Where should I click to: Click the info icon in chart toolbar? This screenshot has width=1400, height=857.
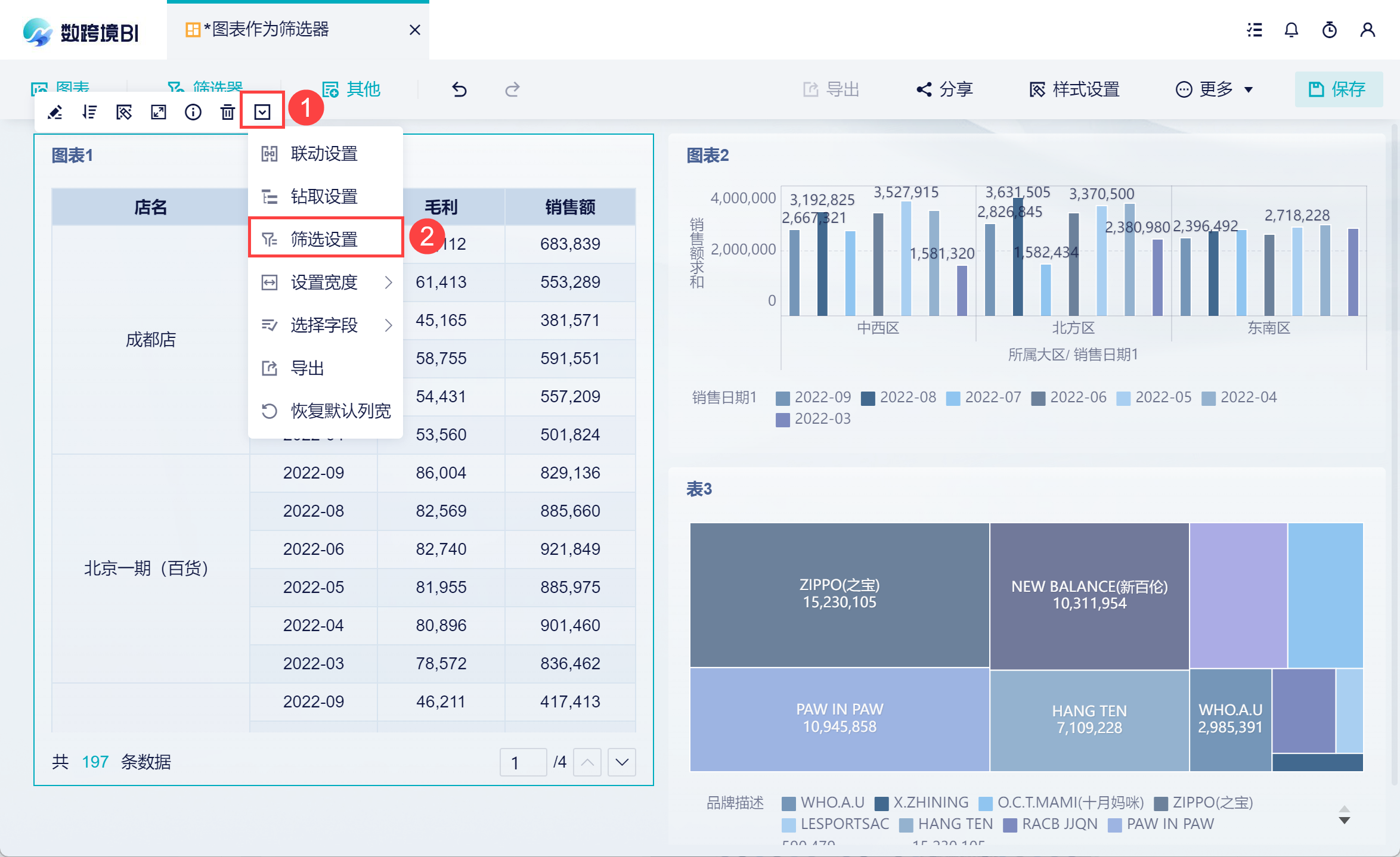click(x=193, y=112)
